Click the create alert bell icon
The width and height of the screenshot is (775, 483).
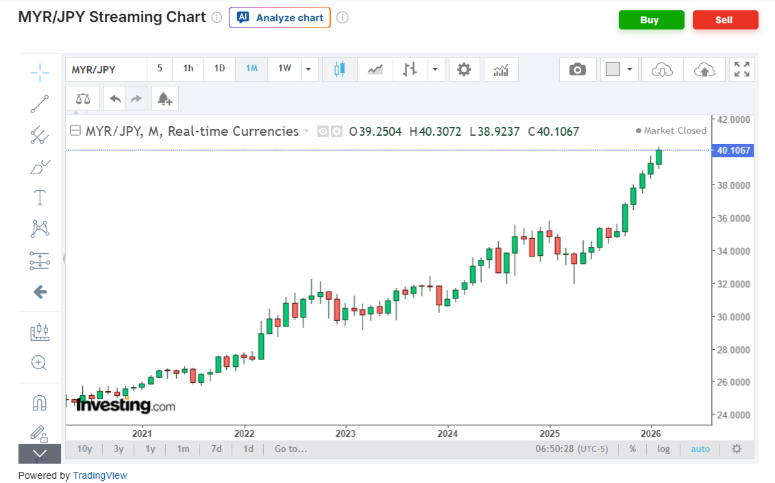pyautogui.click(x=163, y=98)
